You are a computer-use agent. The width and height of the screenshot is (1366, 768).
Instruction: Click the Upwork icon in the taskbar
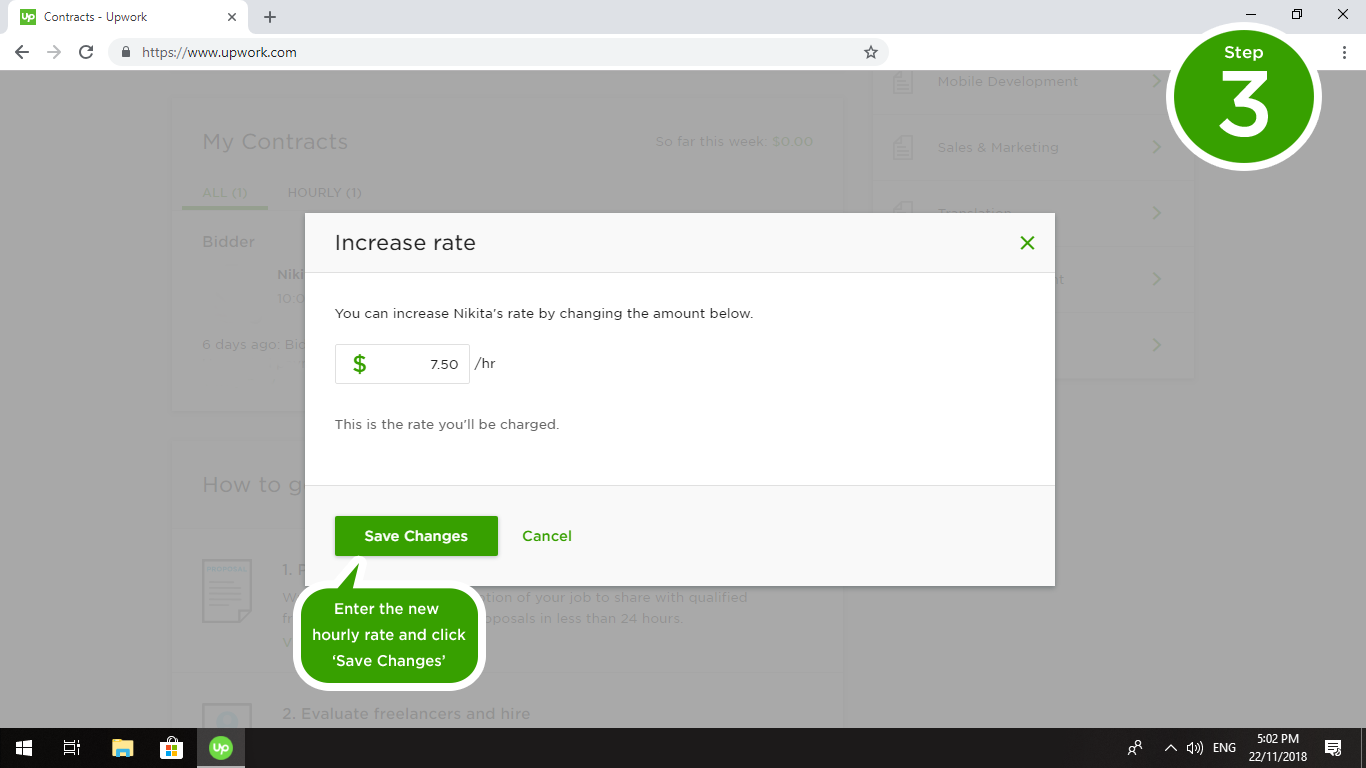point(220,747)
